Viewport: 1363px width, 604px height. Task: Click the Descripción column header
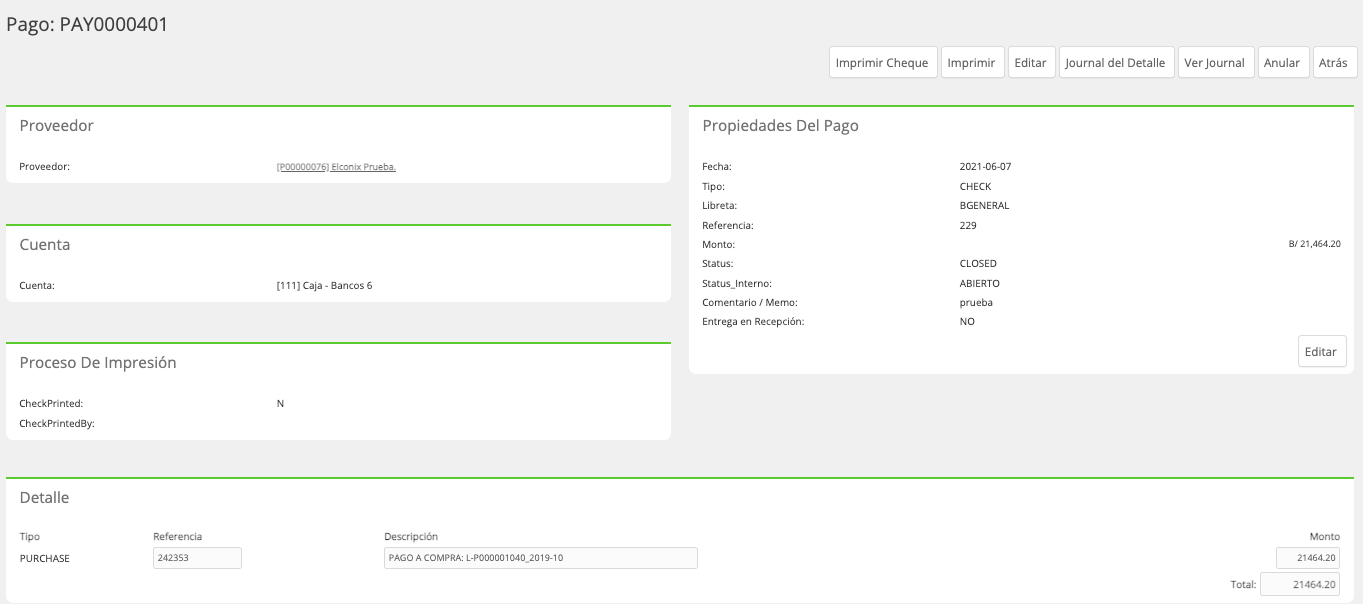411,537
